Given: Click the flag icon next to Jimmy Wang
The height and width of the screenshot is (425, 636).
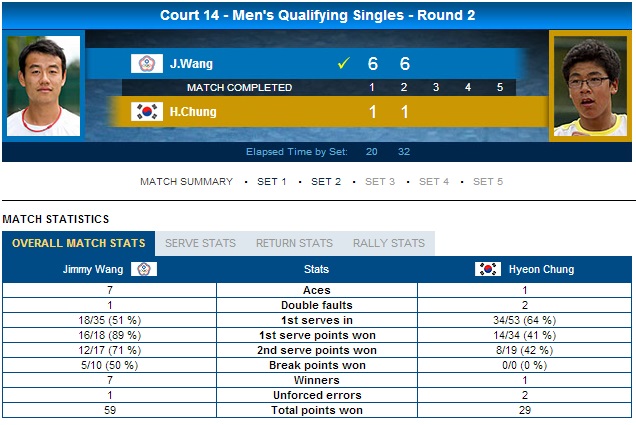Looking at the screenshot, I should point(144,269).
